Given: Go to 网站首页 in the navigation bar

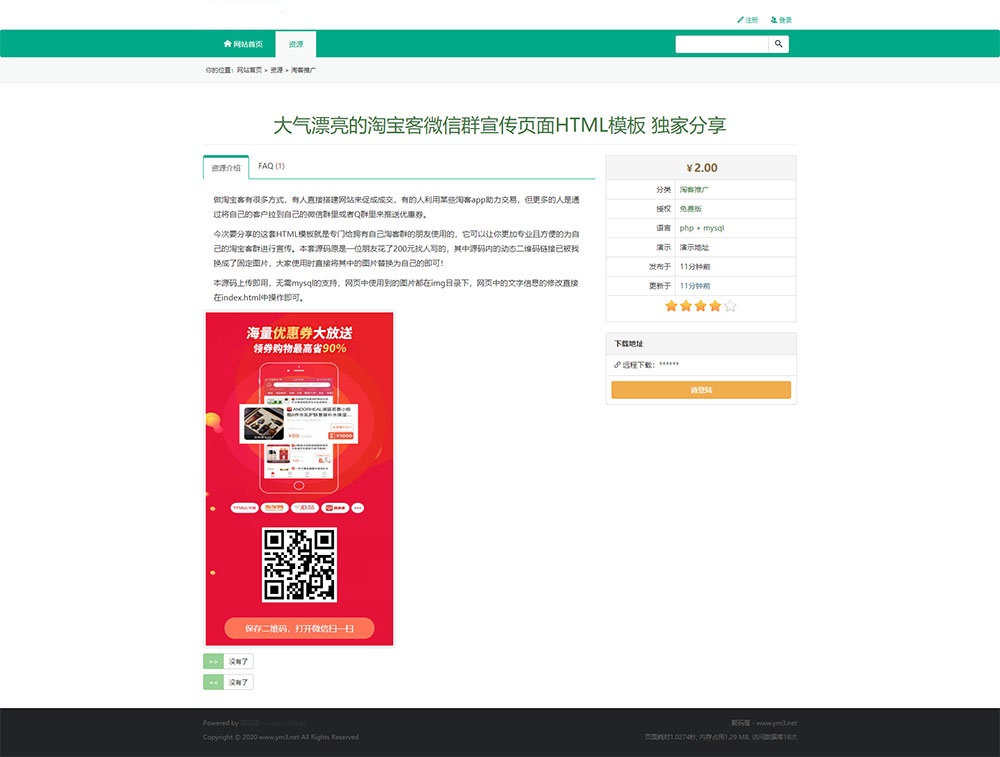Looking at the screenshot, I should point(243,44).
